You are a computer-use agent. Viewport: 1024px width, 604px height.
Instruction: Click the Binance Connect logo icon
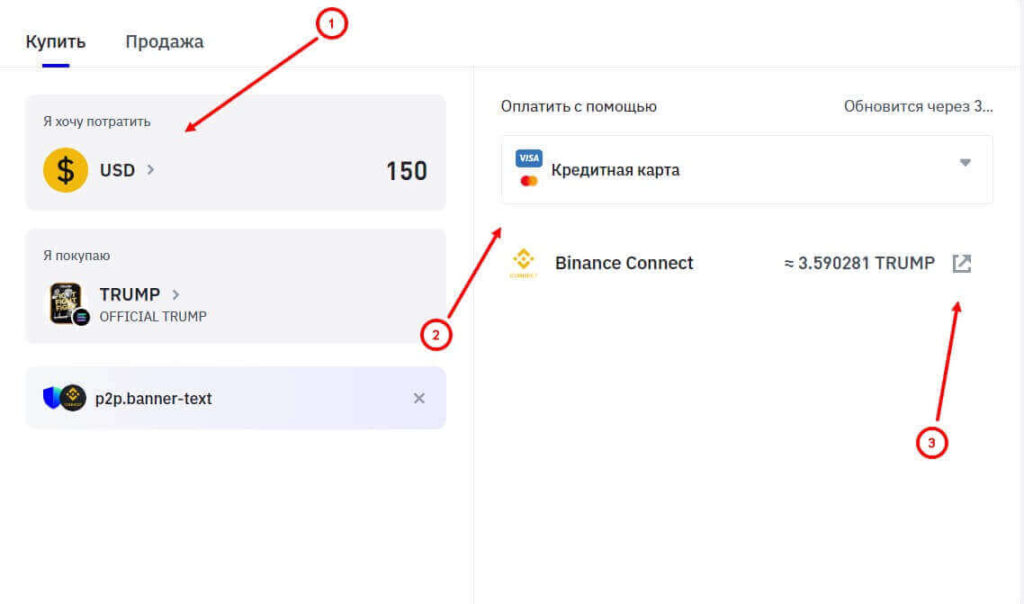(523, 262)
